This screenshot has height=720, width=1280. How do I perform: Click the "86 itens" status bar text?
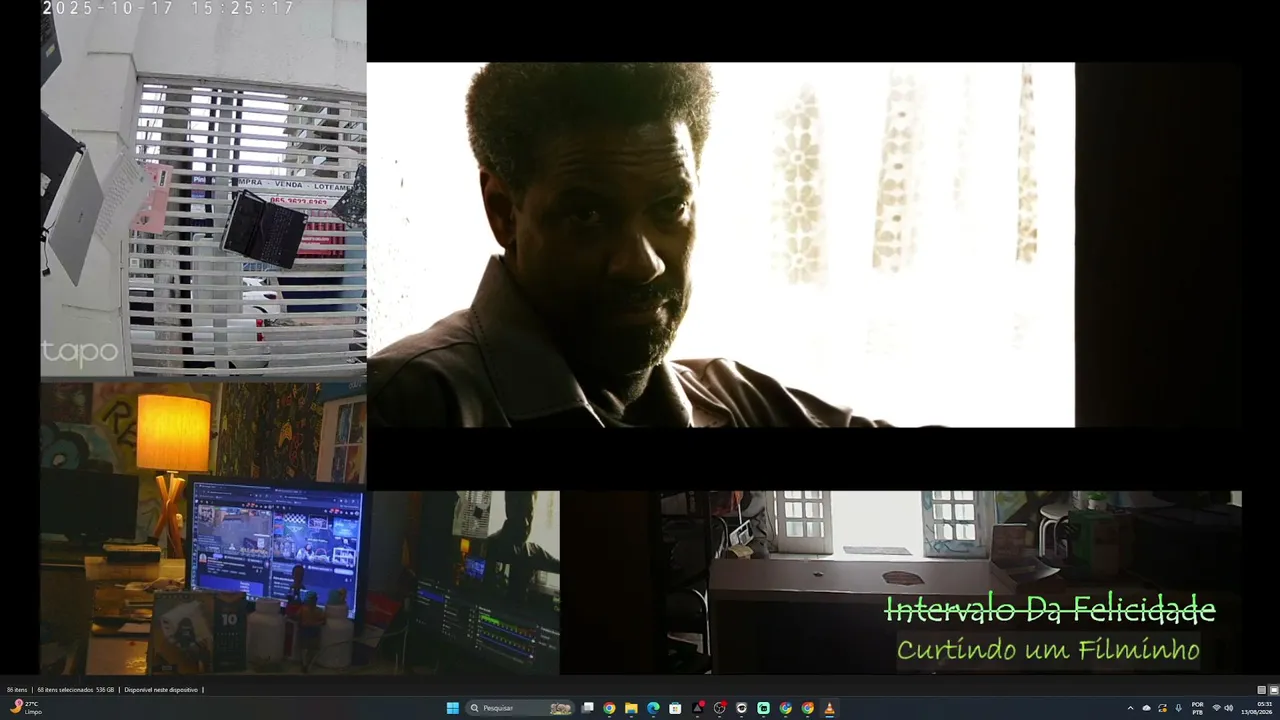pyautogui.click(x=17, y=690)
